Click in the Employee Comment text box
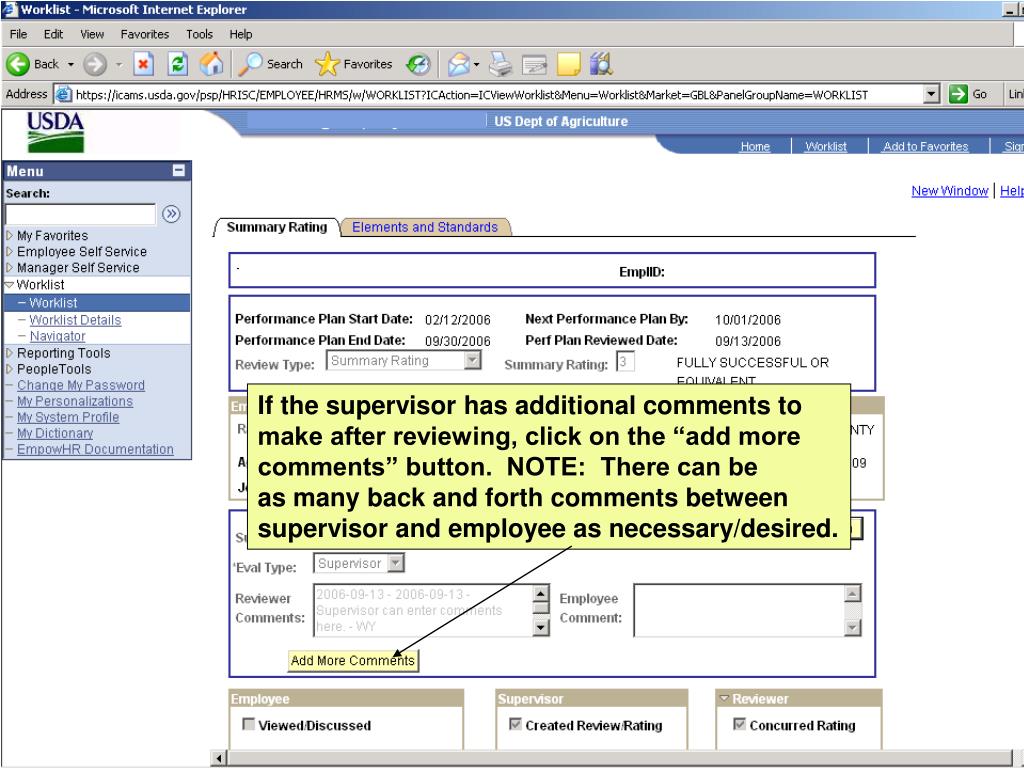The height and width of the screenshot is (768, 1024). pos(740,610)
